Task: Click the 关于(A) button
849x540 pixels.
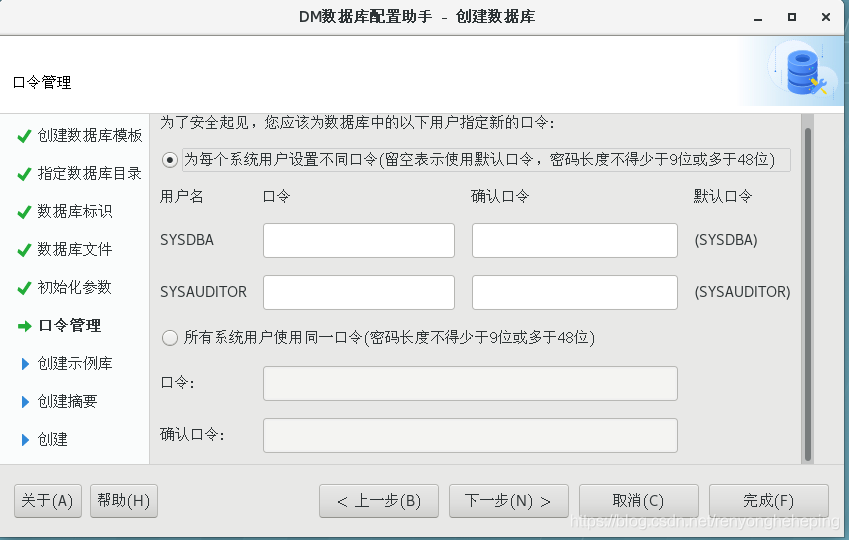Action: click(x=48, y=501)
